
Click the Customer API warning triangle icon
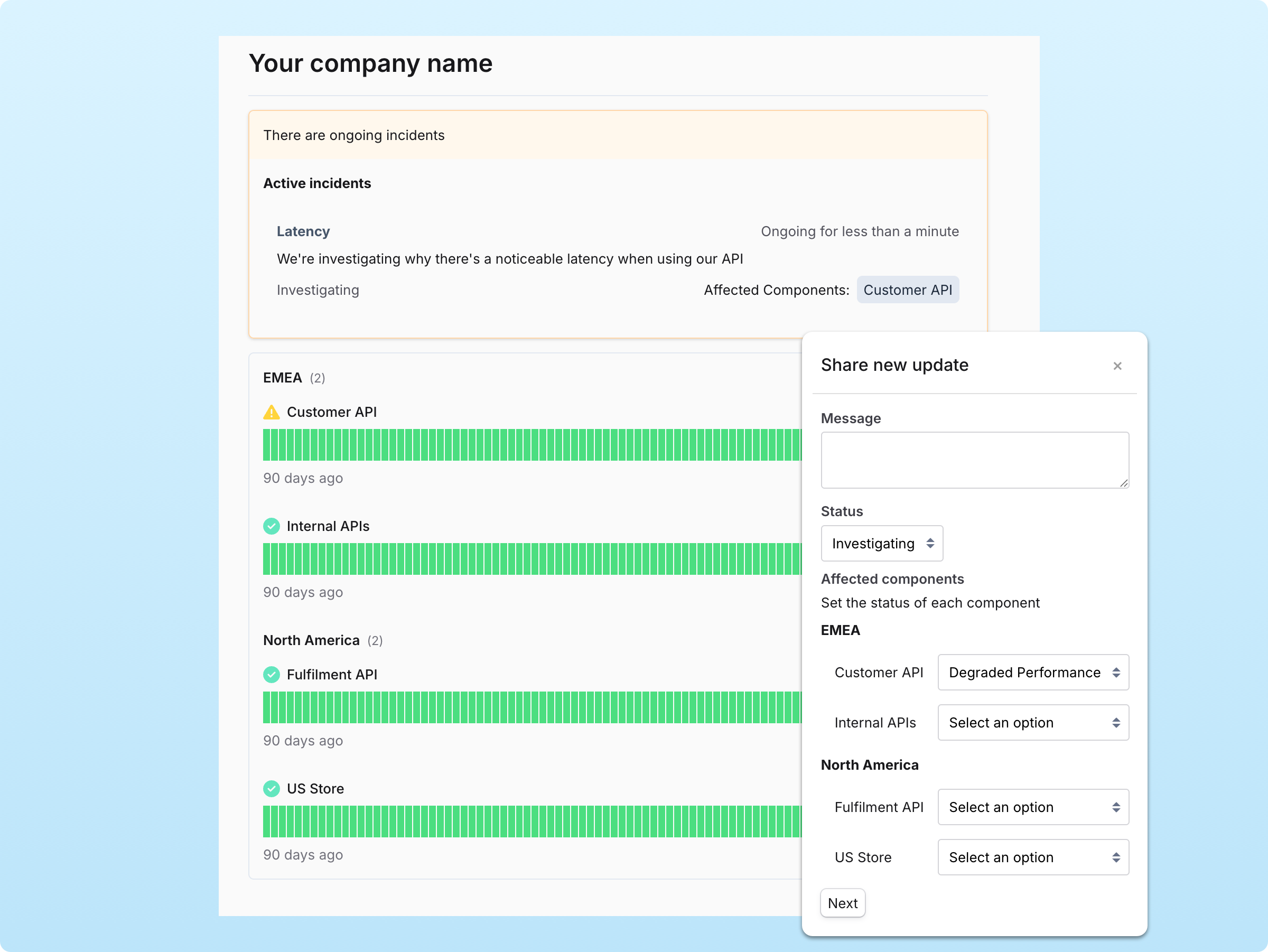pyautogui.click(x=271, y=412)
